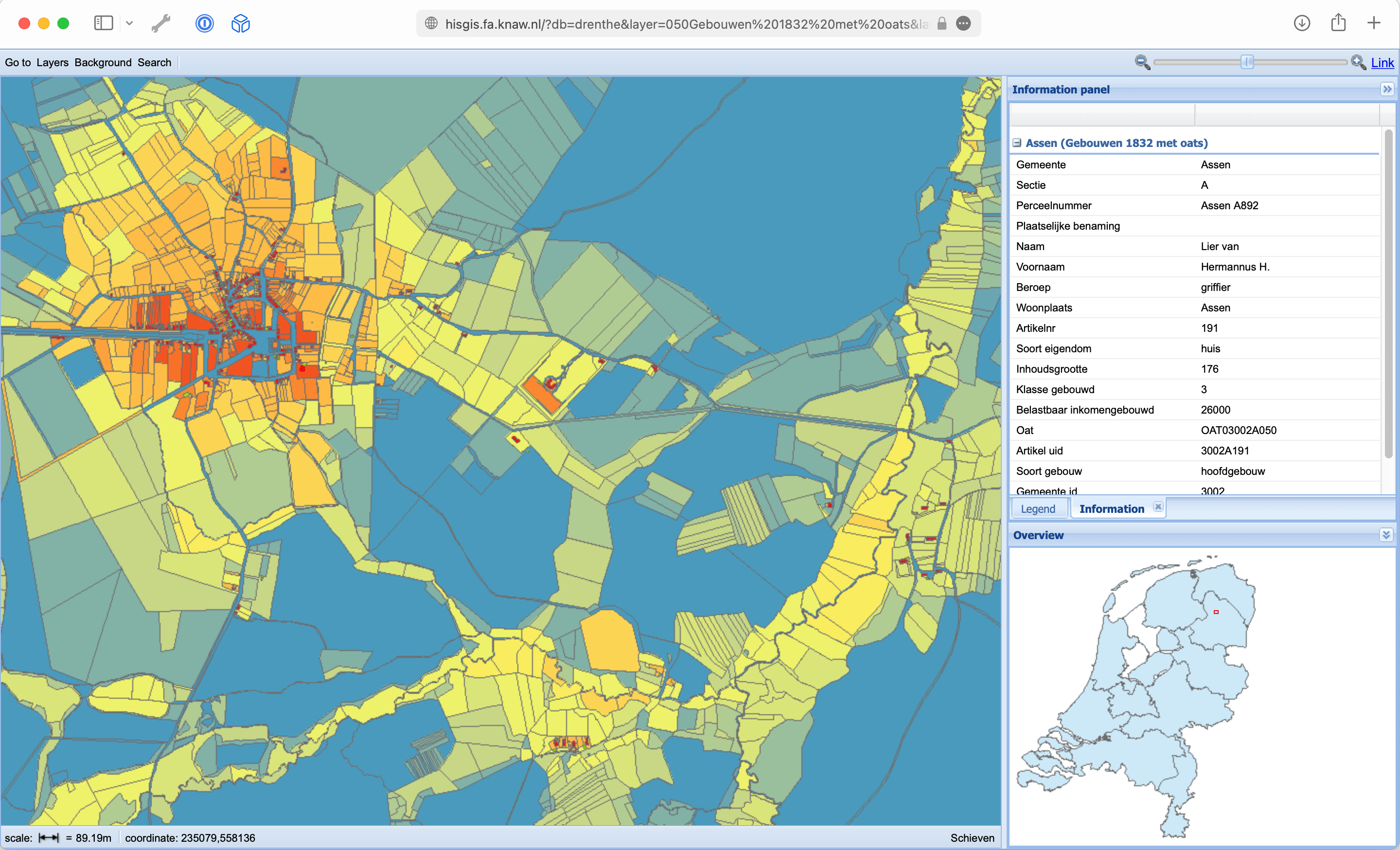
Task: Close the Information tab panel
Action: pyautogui.click(x=1157, y=507)
